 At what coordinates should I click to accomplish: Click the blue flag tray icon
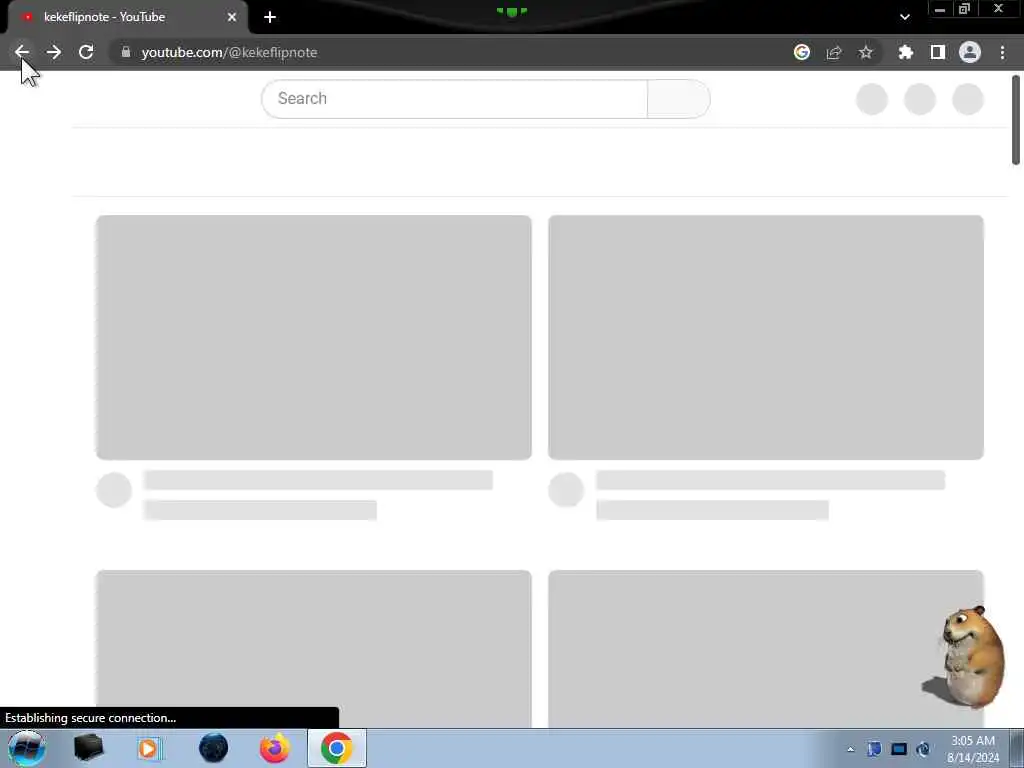(x=874, y=749)
